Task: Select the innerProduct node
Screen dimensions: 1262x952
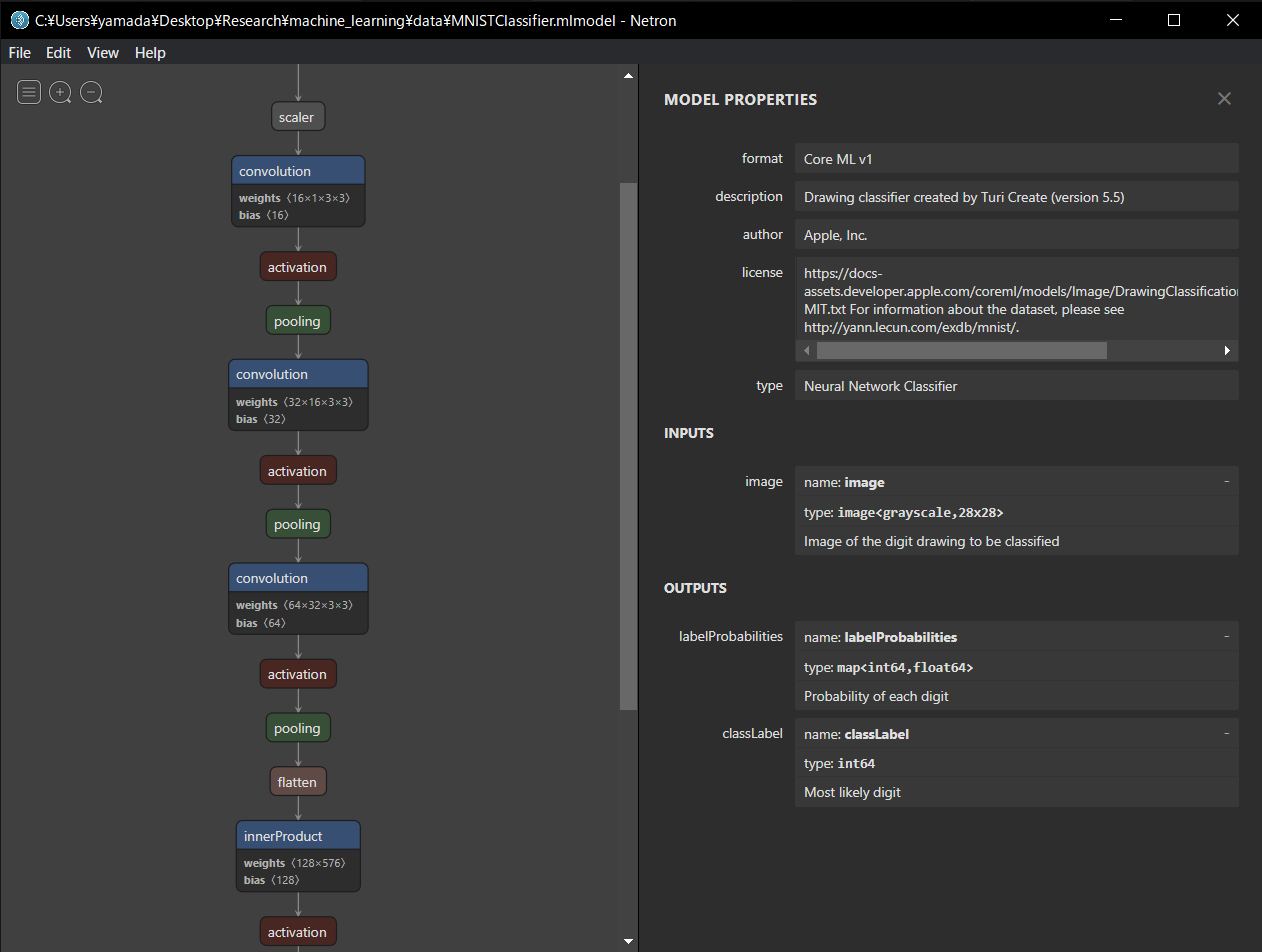Action: (x=298, y=836)
